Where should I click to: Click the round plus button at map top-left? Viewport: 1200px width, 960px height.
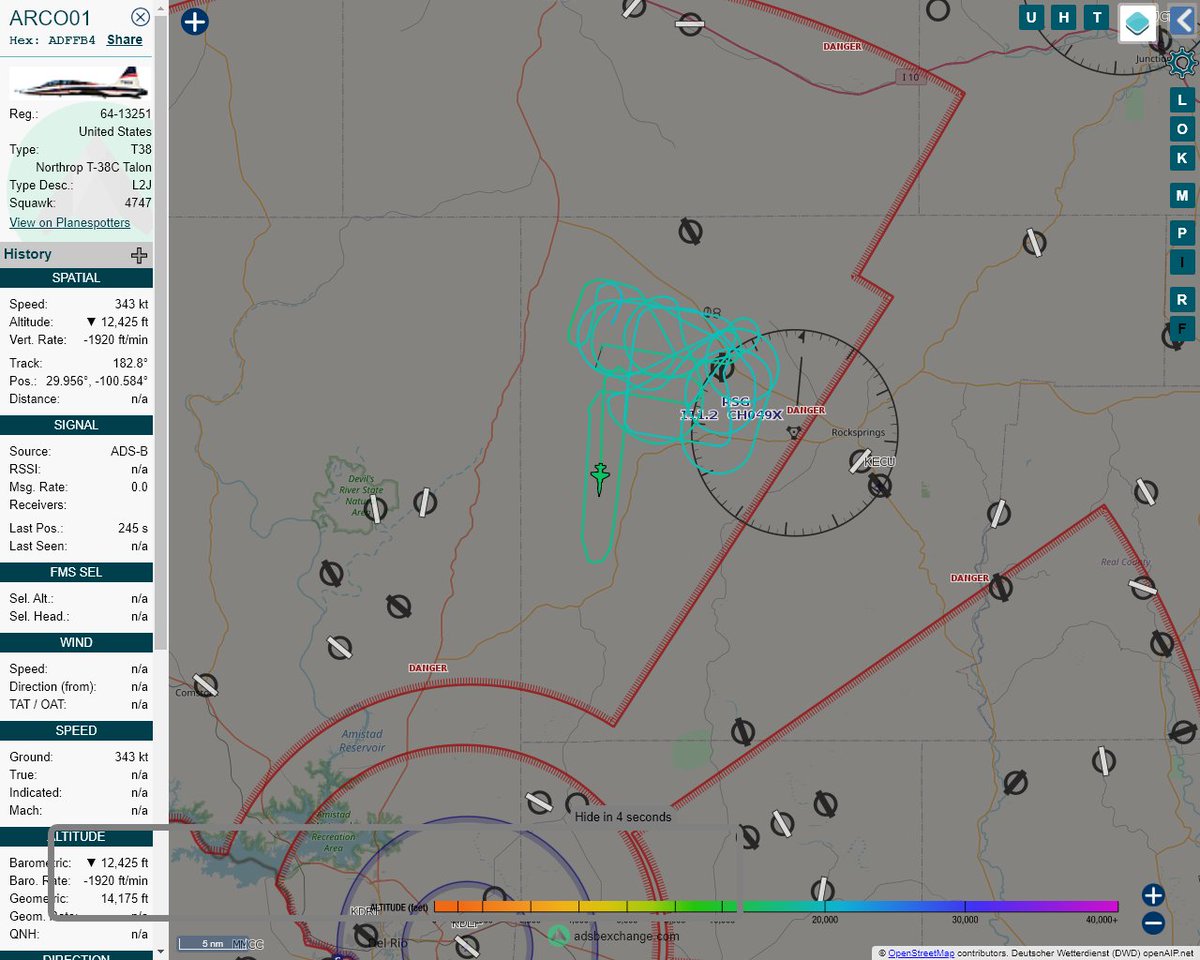pos(195,22)
